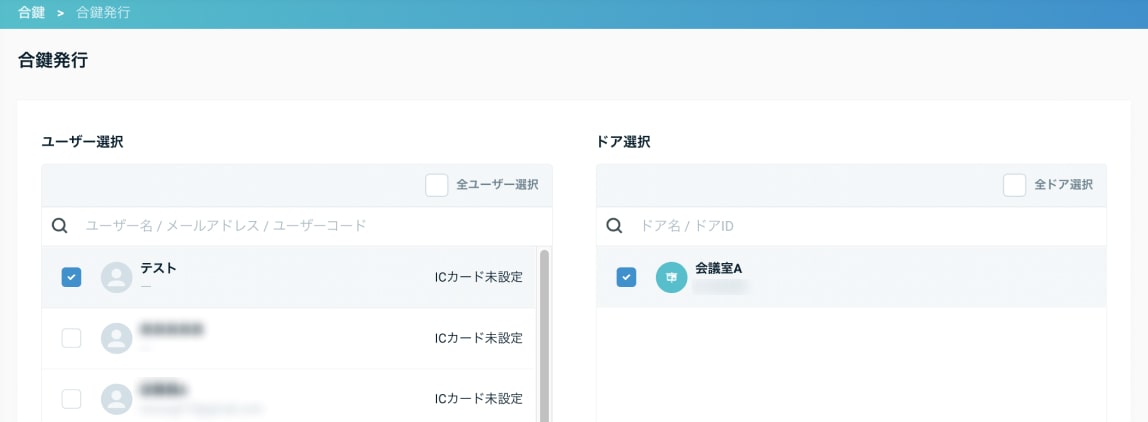Click the 会議室A door icon
Screen dimensions: 1148x422
tap(671, 277)
